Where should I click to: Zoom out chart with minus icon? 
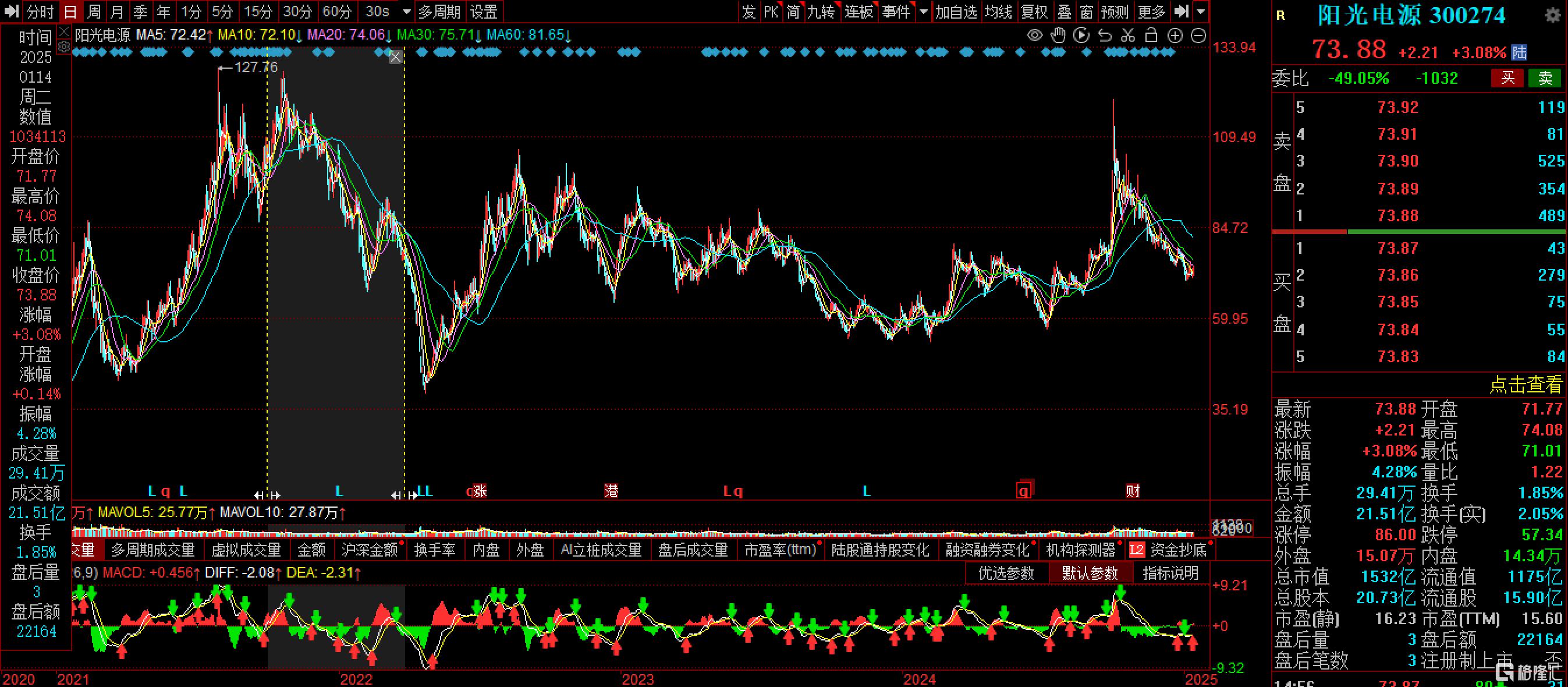[x=1198, y=36]
